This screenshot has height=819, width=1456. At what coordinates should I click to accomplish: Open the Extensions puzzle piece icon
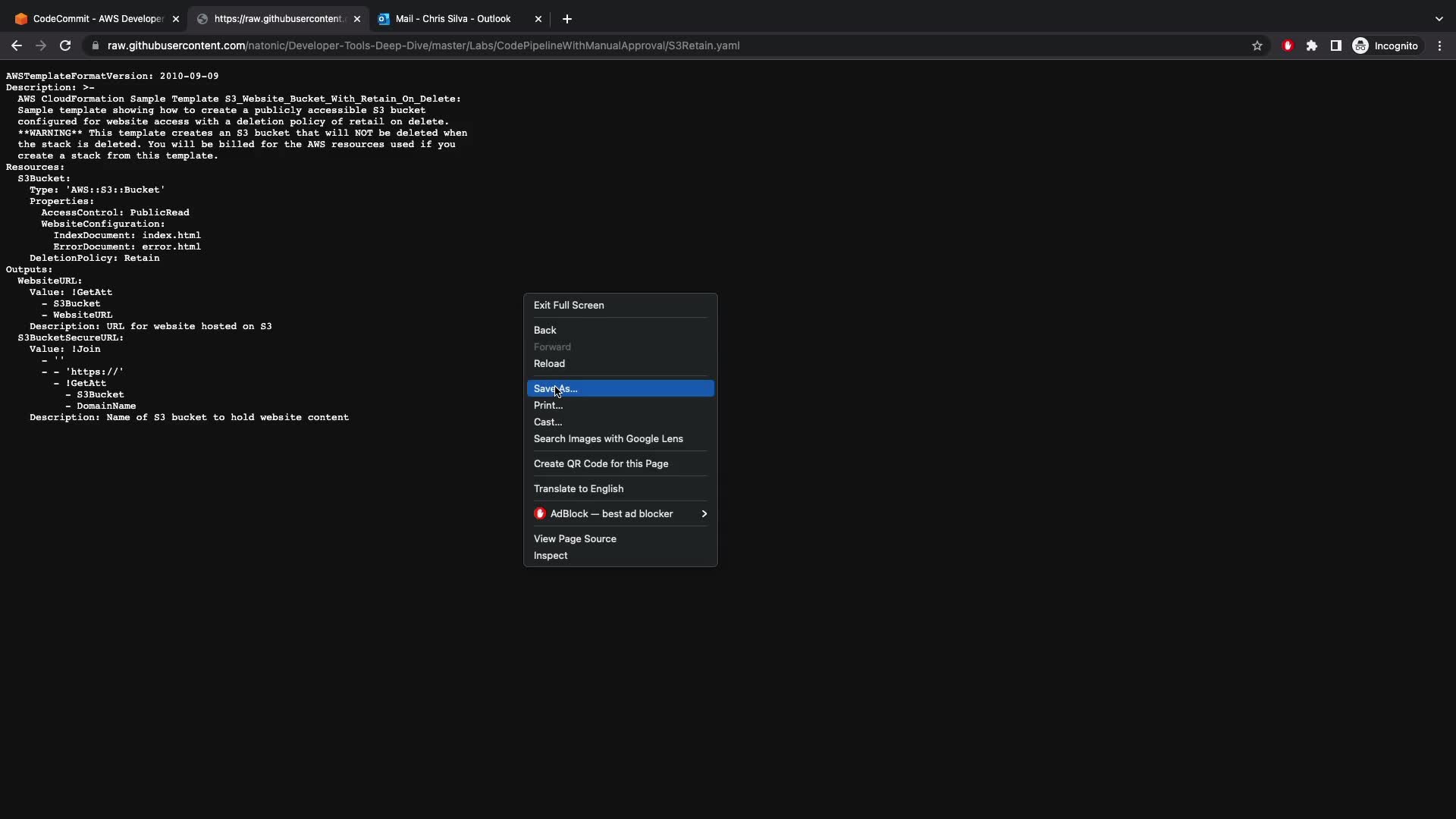coord(1311,45)
